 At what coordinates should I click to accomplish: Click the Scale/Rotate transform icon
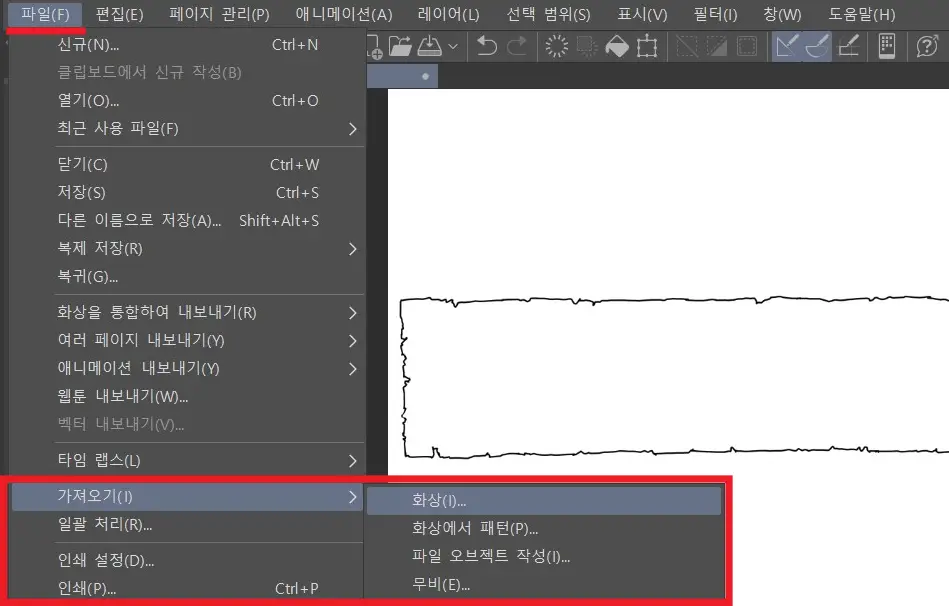click(x=647, y=46)
